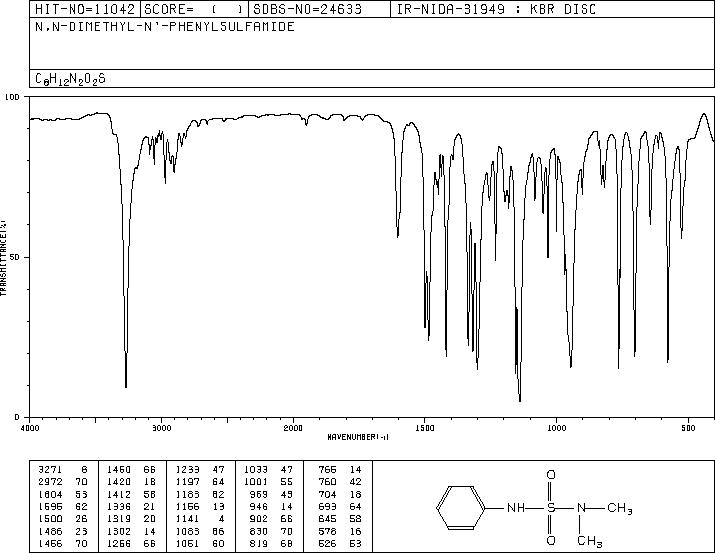Select the 1001 peak table entry
715x553 pixels.
coord(269,482)
